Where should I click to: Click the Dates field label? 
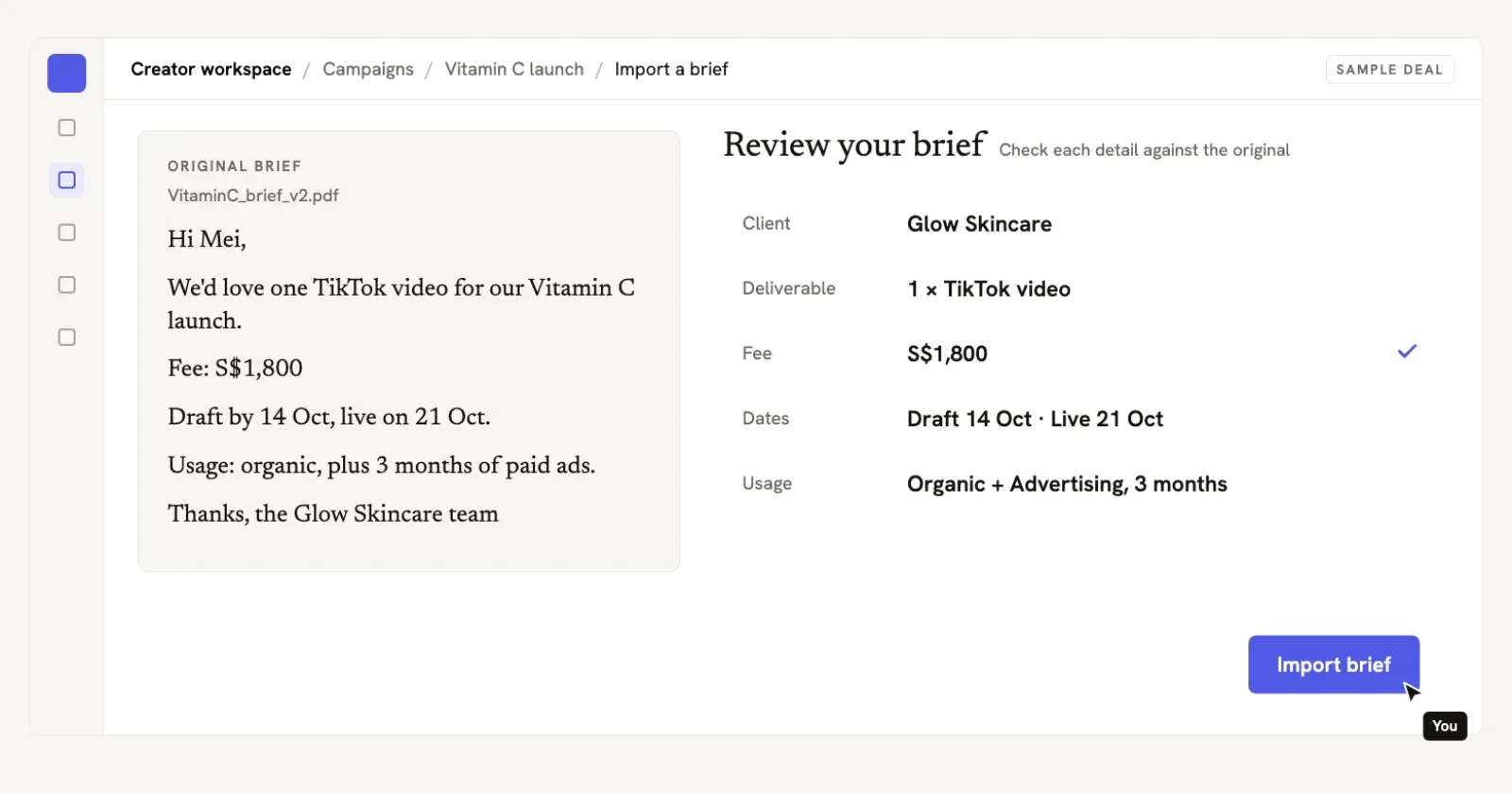(x=765, y=418)
